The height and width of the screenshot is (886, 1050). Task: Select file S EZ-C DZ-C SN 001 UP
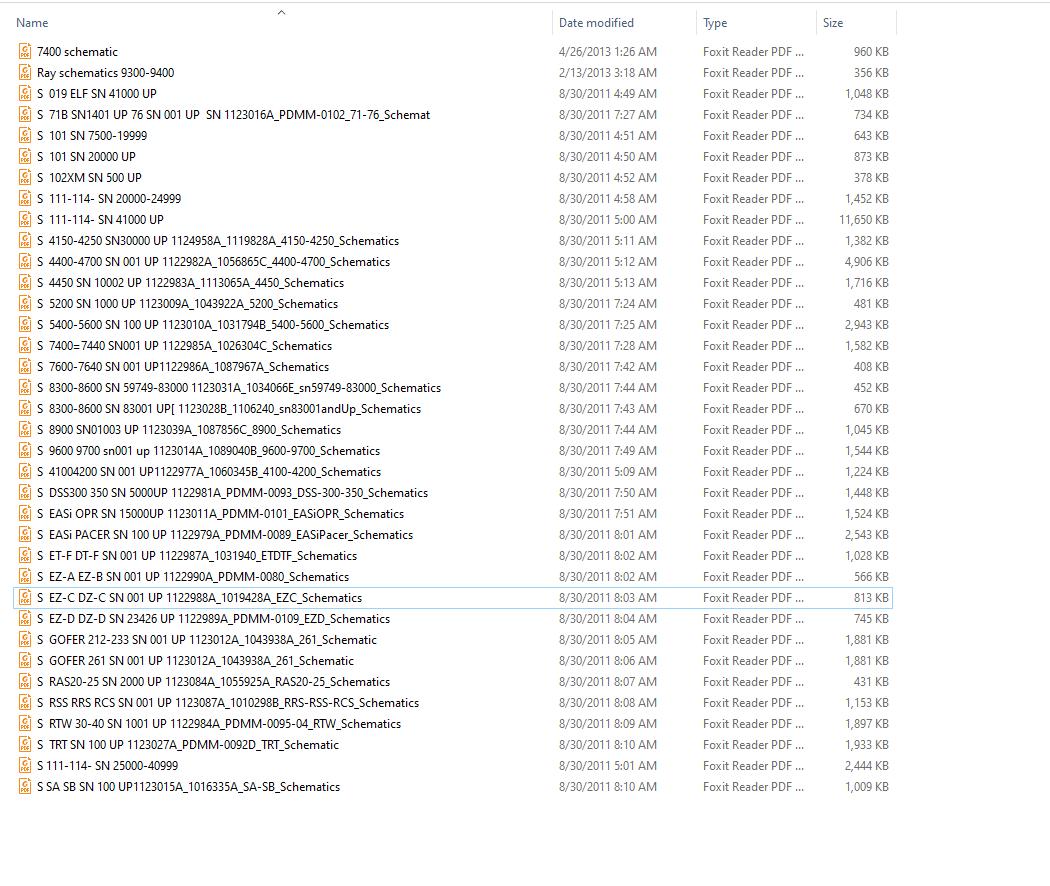click(x=453, y=597)
